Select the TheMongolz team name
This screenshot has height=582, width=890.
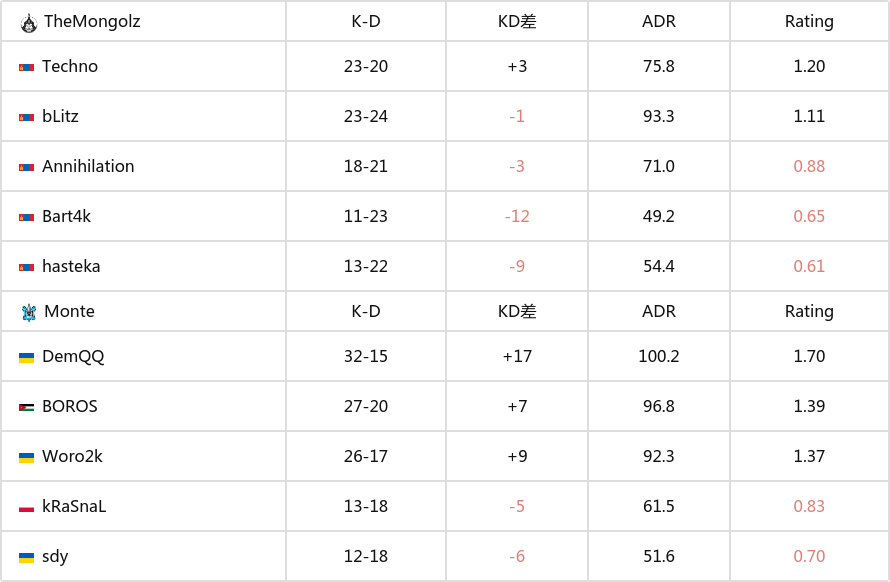[92, 22]
